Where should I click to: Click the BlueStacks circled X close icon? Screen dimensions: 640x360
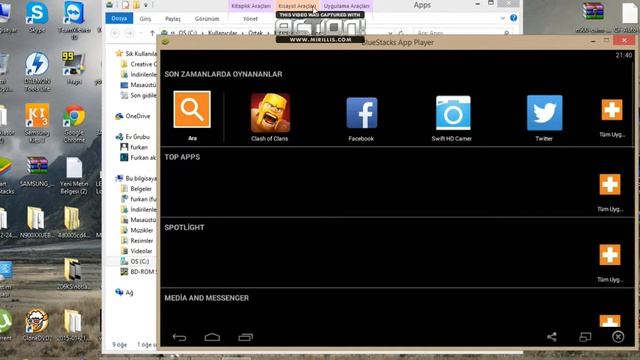click(618, 337)
